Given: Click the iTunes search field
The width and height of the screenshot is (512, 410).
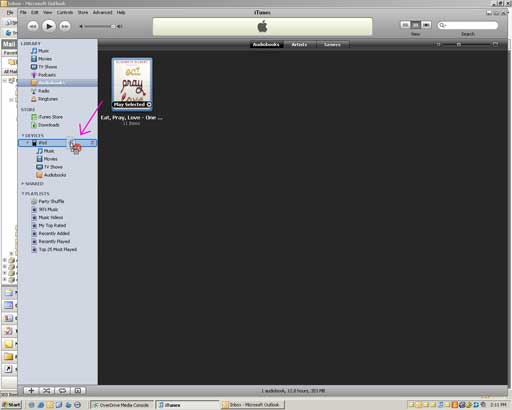Looking at the screenshot, I should 468,25.
